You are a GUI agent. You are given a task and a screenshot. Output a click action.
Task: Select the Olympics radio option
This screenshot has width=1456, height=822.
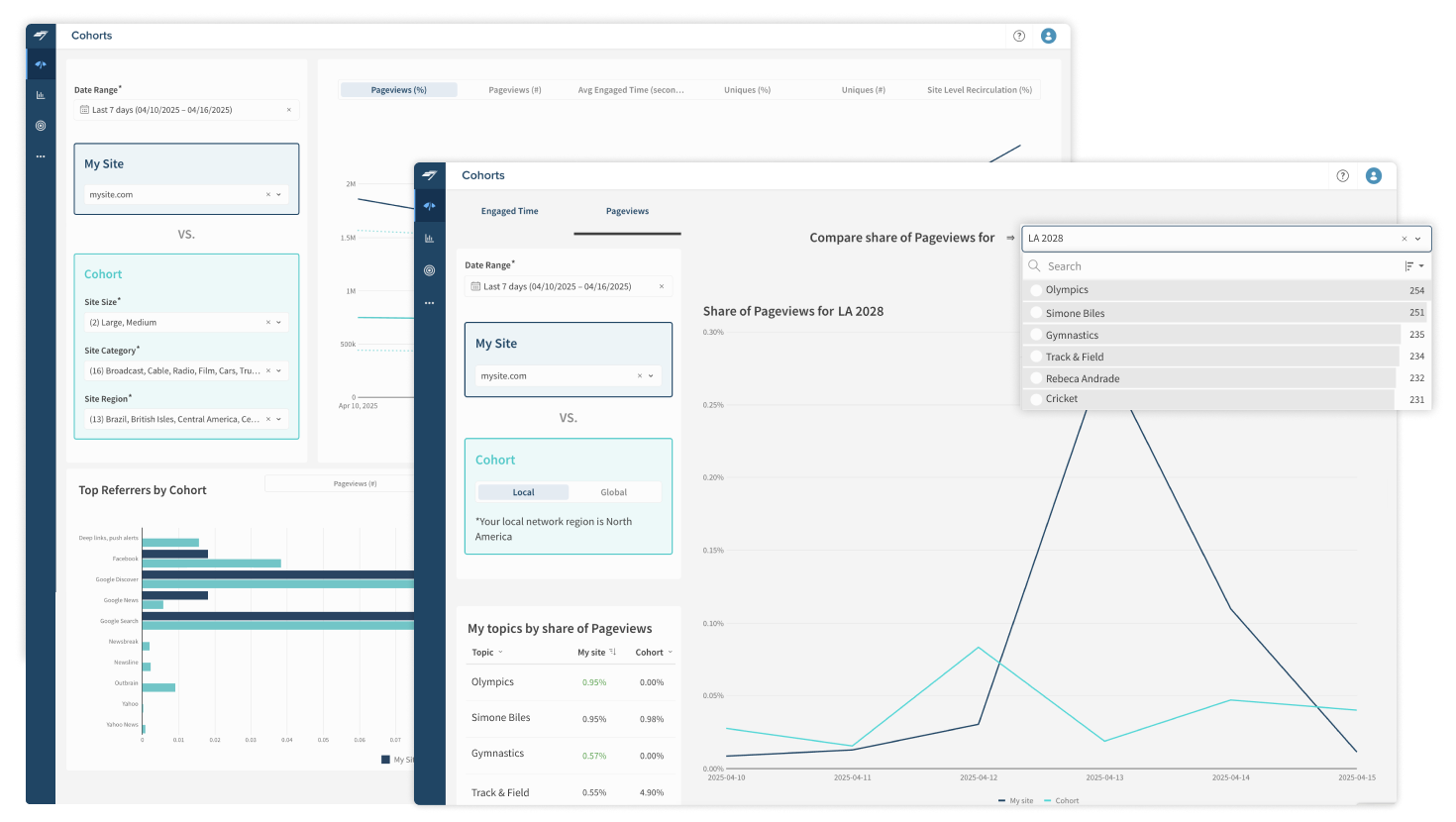tap(1036, 290)
